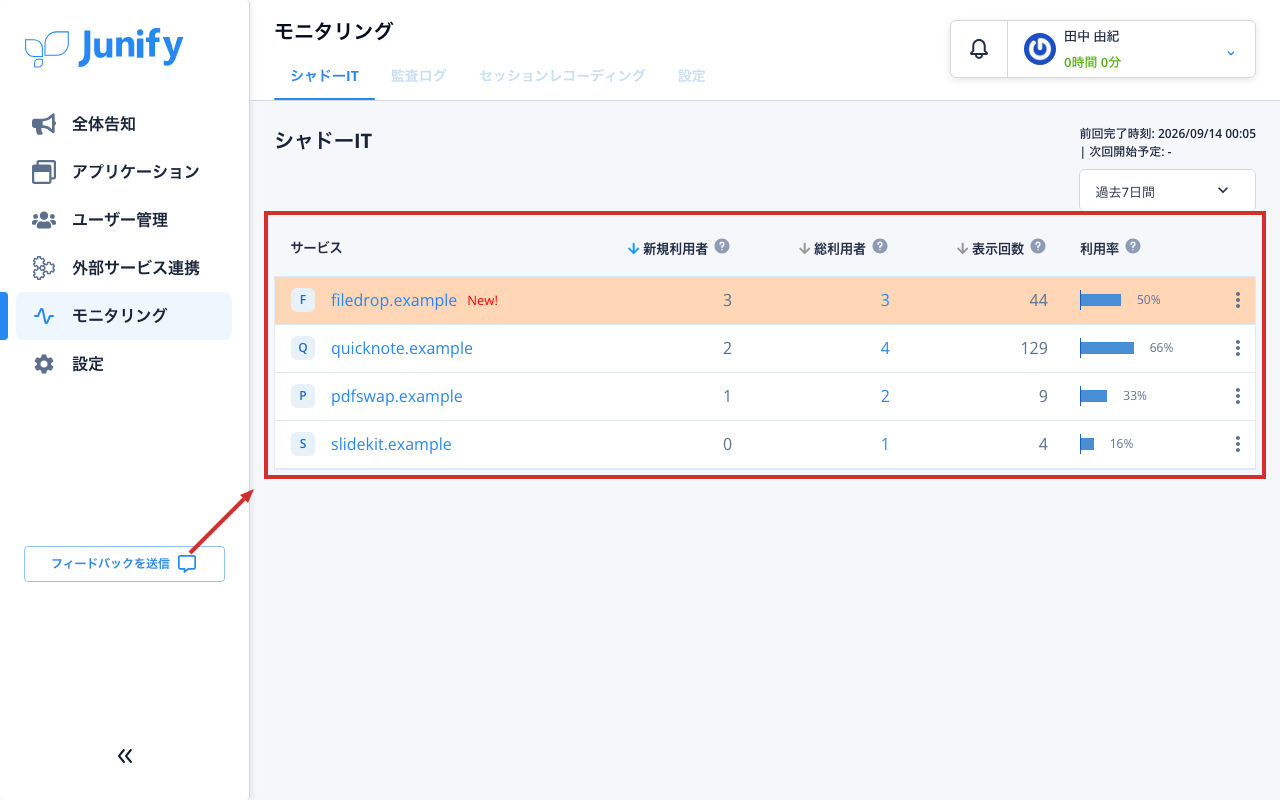
Task: Click the Q badge of quicknote.example
Action: pos(302,348)
